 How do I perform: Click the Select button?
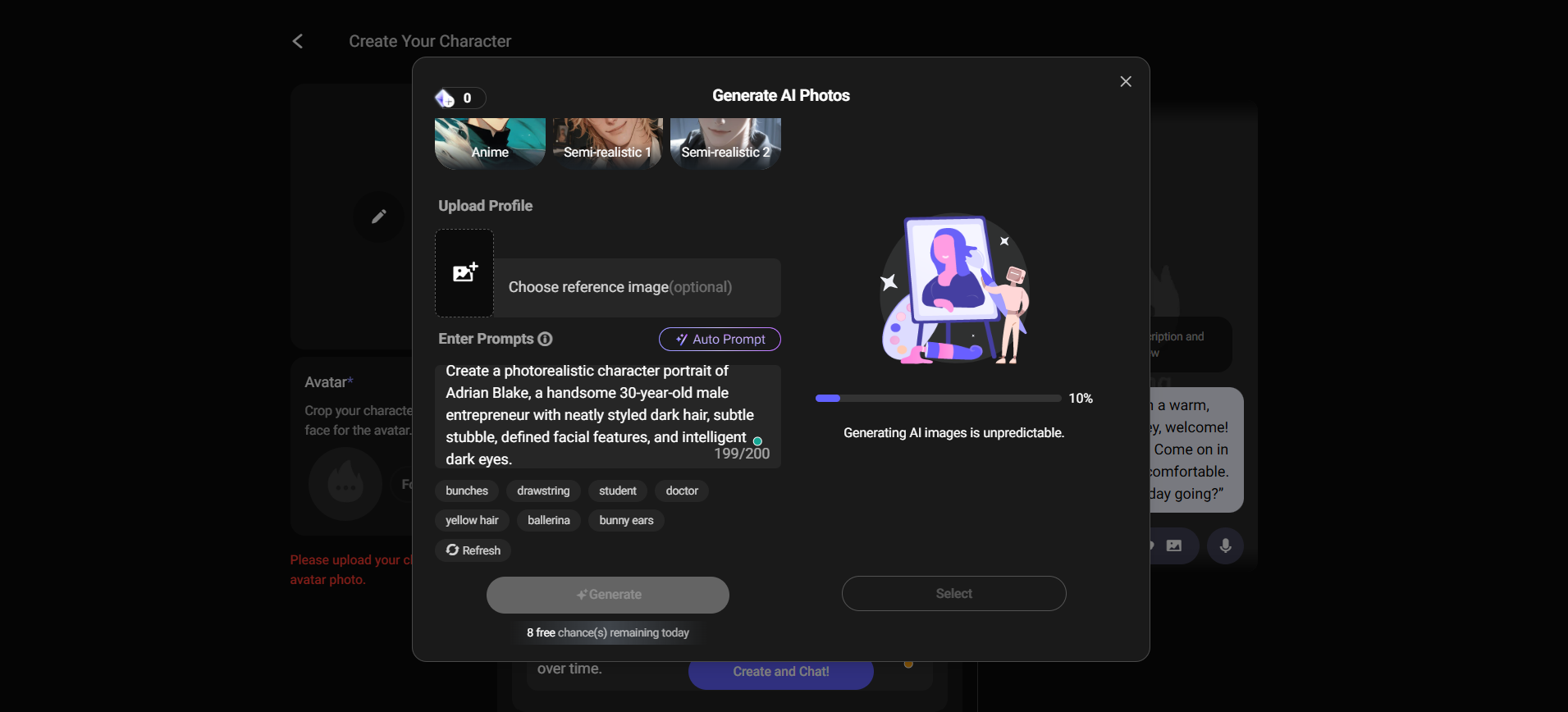(954, 593)
